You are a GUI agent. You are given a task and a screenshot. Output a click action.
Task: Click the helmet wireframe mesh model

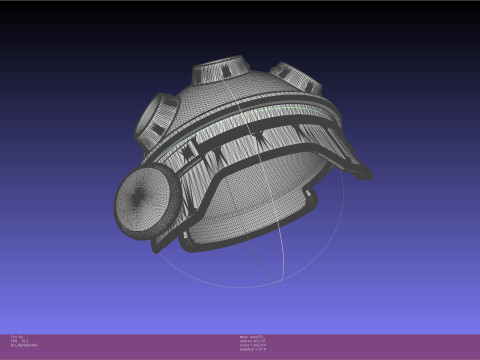[243, 154]
